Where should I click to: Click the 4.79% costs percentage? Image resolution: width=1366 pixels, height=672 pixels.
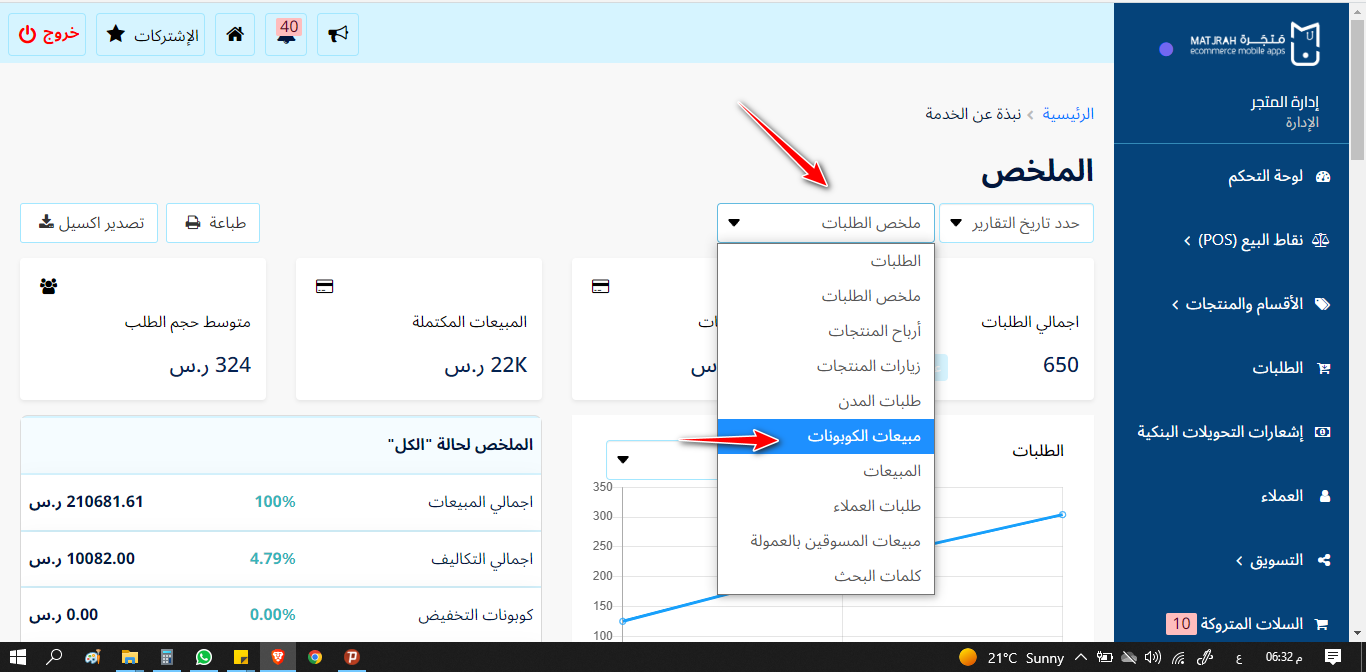tap(273, 558)
